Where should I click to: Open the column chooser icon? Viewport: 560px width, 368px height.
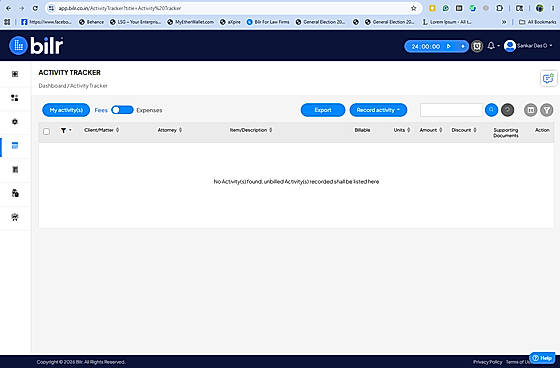pyautogui.click(x=531, y=110)
